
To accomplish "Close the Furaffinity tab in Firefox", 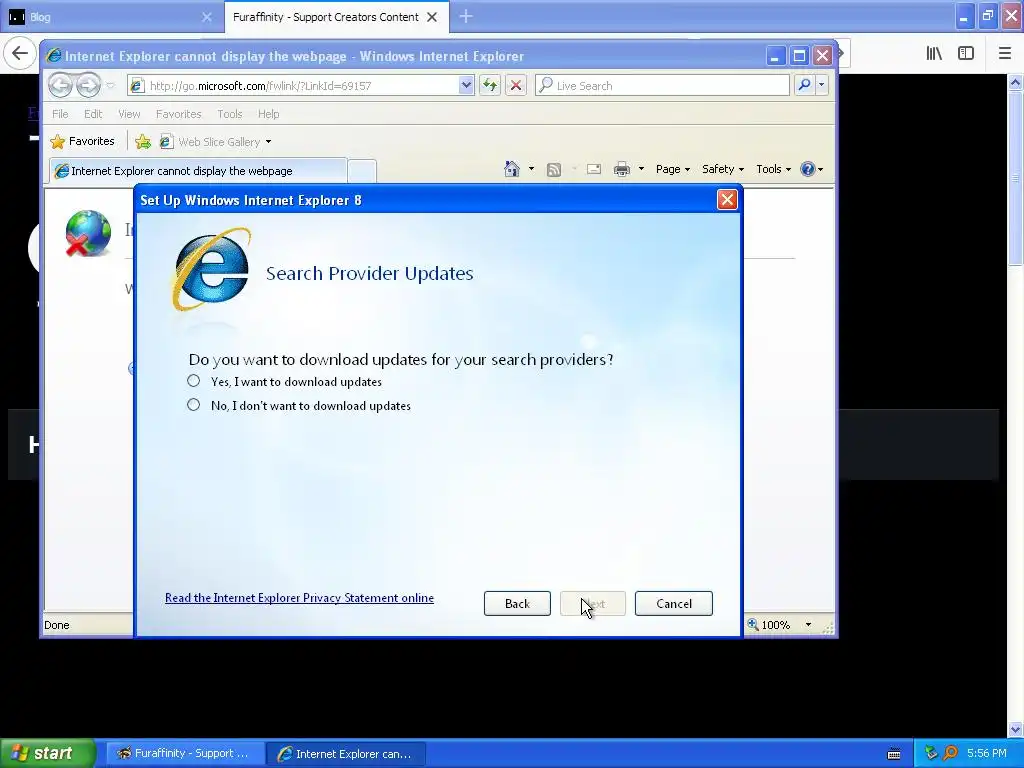I will [432, 17].
